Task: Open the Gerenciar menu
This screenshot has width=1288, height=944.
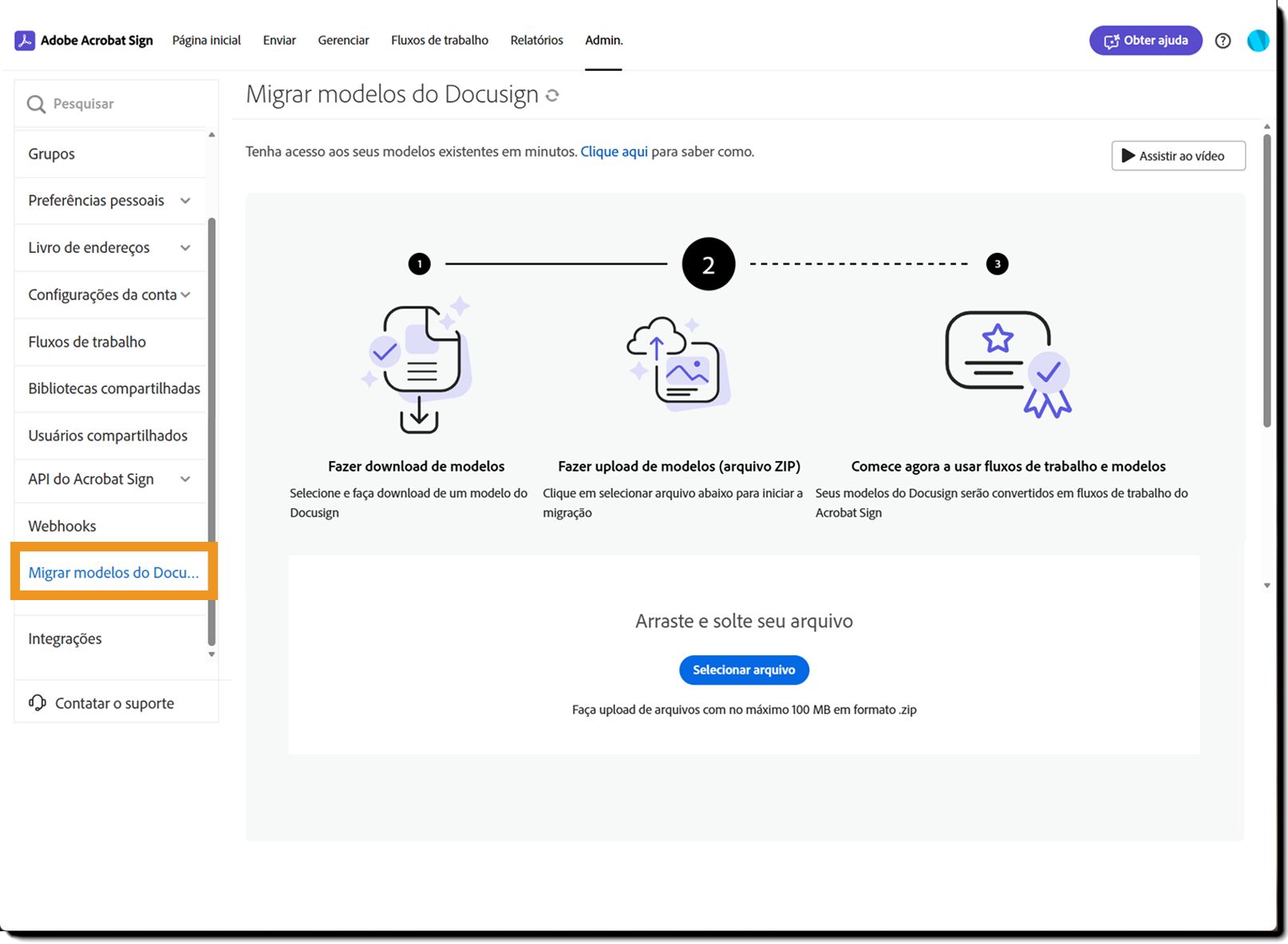Action: point(343,40)
